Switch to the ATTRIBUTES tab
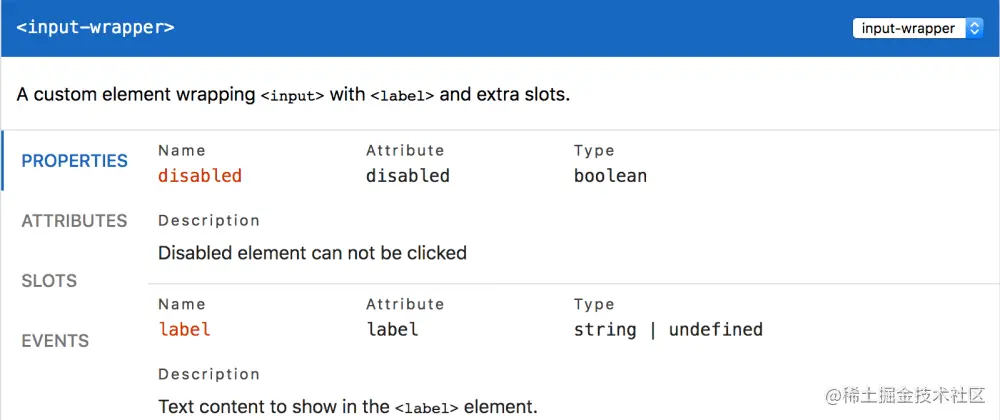 point(75,221)
